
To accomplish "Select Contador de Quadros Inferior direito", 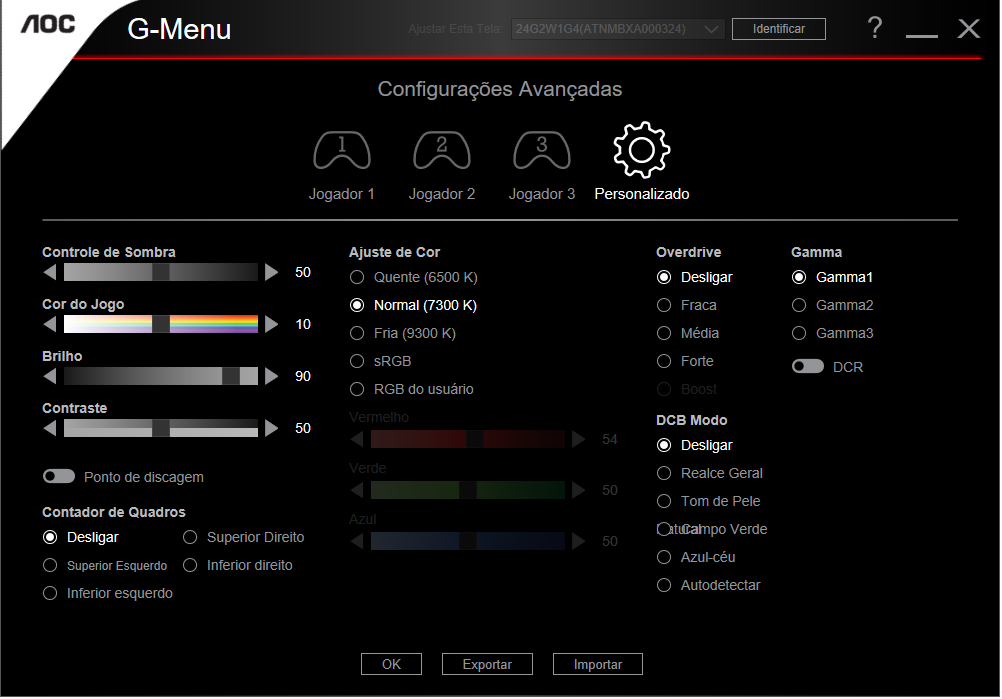I will pos(238,565).
